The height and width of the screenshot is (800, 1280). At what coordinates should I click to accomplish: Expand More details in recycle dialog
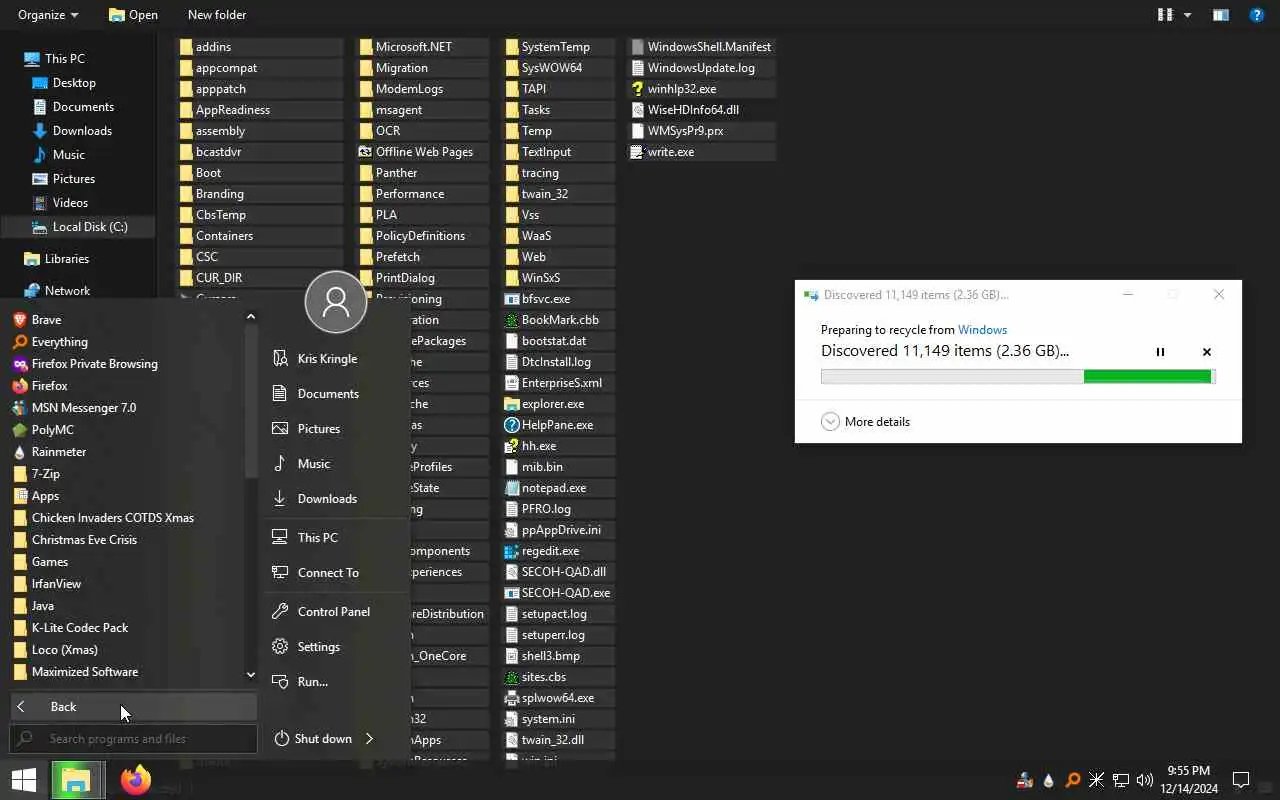(x=866, y=422)
